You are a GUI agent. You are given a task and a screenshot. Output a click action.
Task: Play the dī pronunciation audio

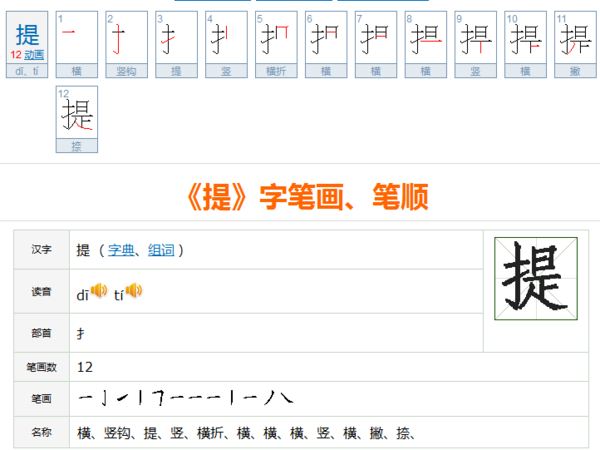click(98, 292)
